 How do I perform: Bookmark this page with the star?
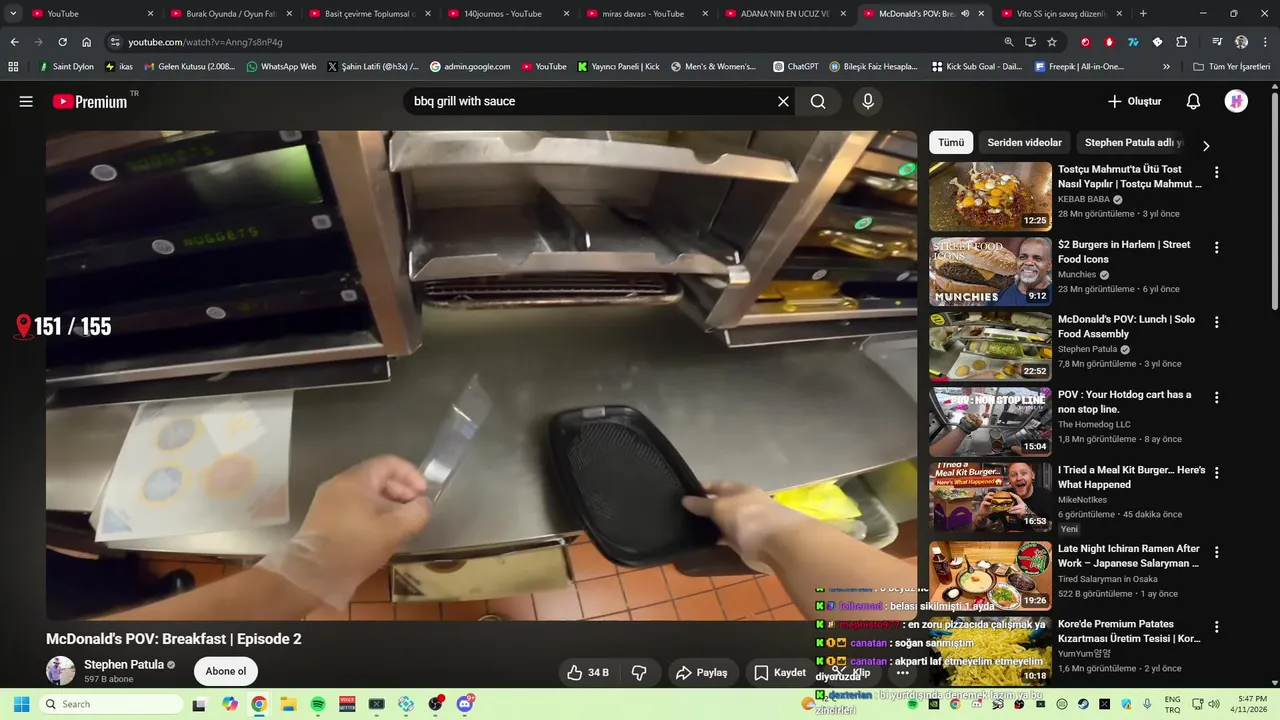pyautogui.click(x=1052, y=42)
